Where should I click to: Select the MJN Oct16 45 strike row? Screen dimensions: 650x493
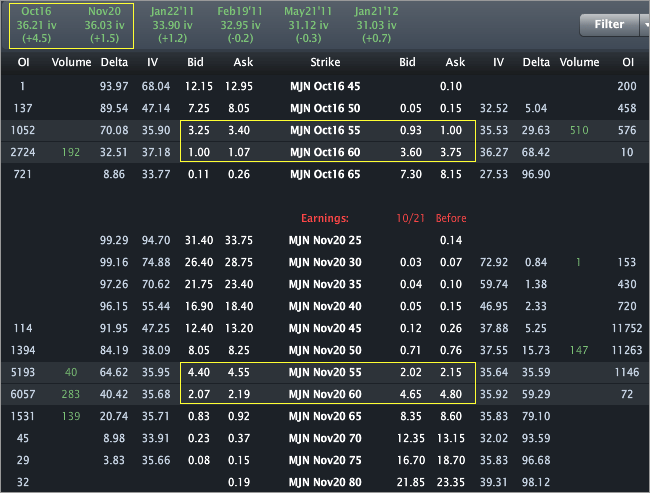pyautogui.click(x=325, y=86)
